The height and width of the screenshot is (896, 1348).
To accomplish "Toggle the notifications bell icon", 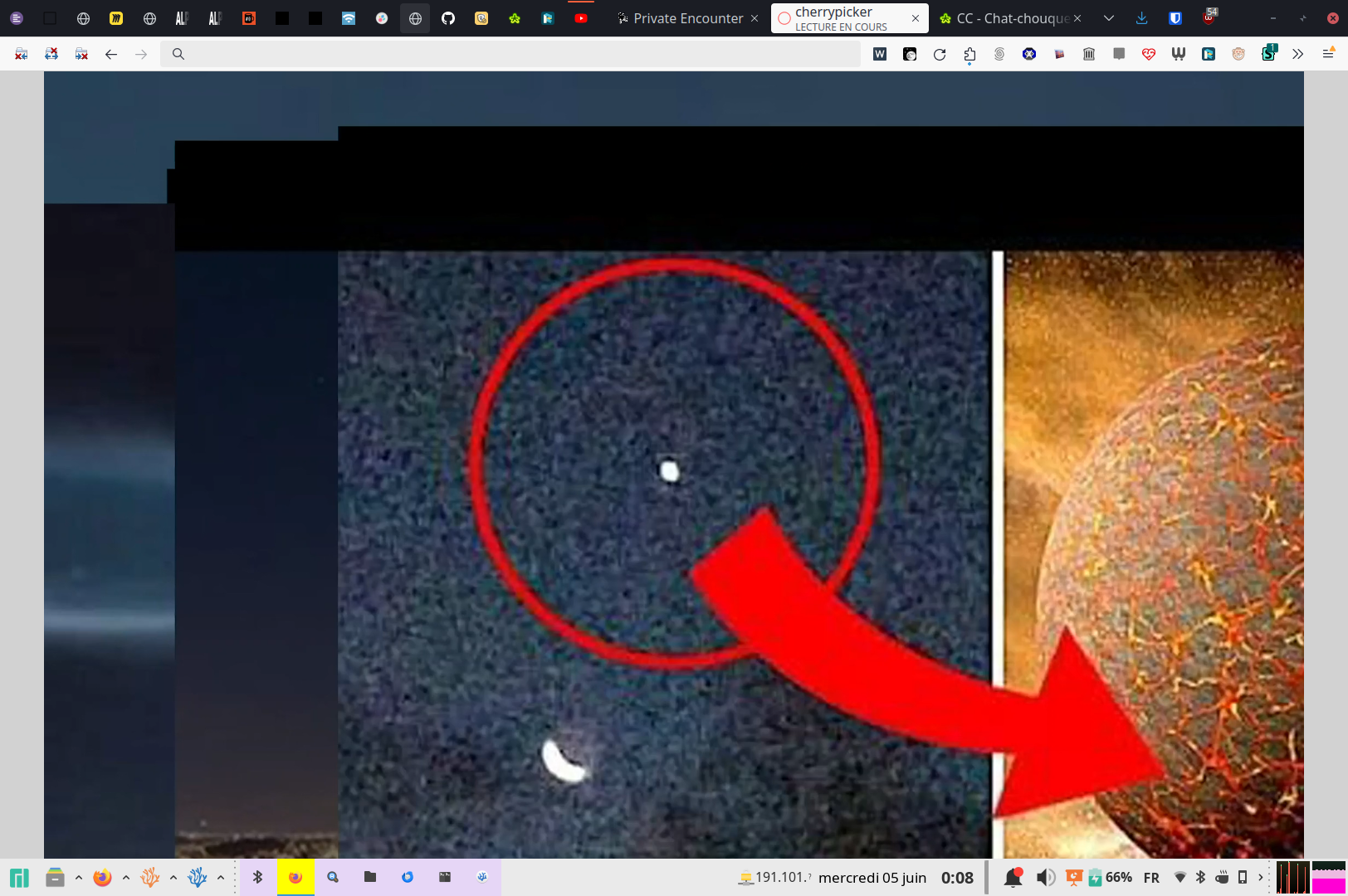I will [1013, 878].
